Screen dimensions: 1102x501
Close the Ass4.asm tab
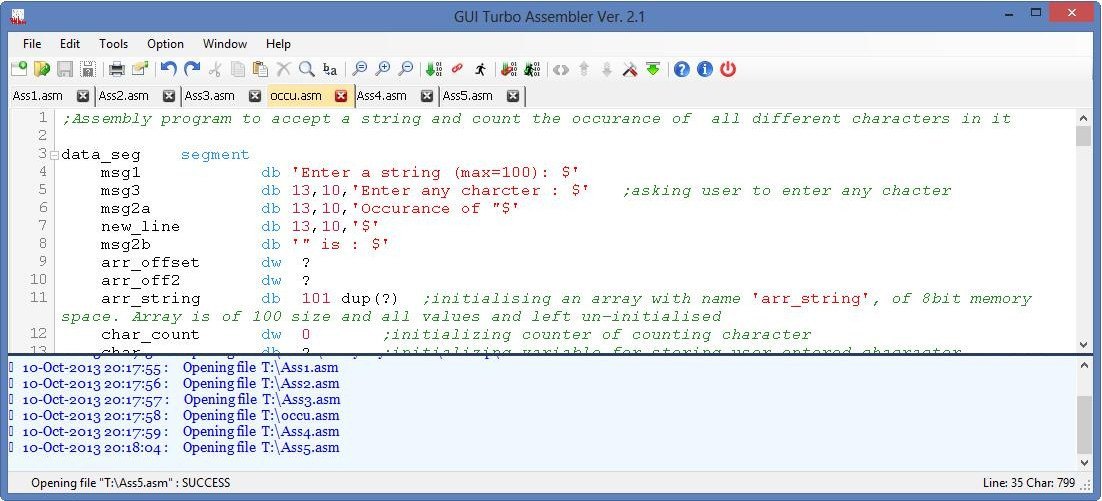pos(427,96)
